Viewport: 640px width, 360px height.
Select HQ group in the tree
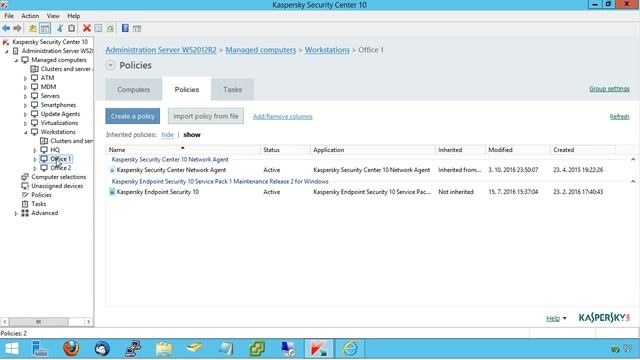55,150
